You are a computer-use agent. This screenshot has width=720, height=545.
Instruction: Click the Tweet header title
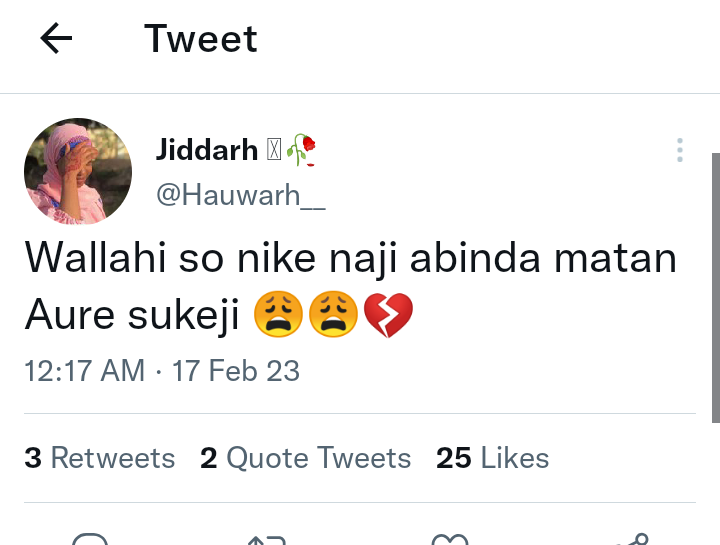201,39
